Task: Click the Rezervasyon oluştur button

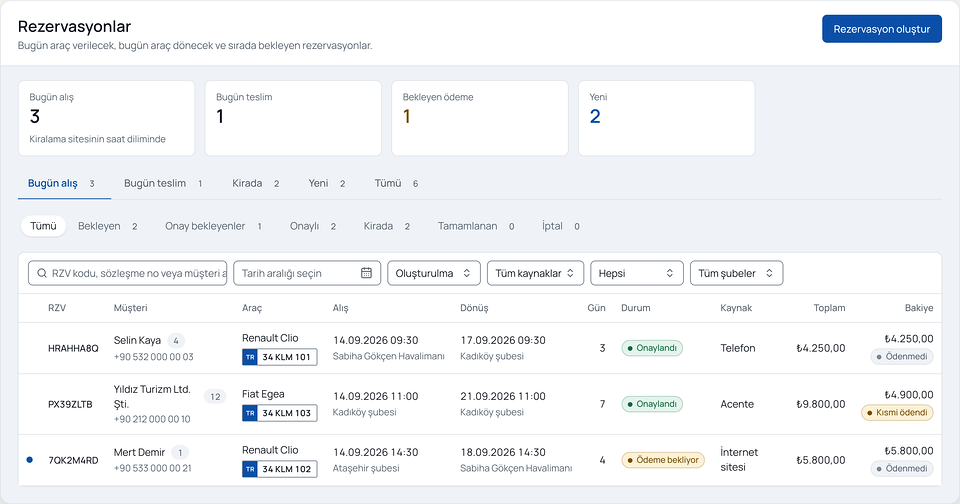Action: point(882,29)
